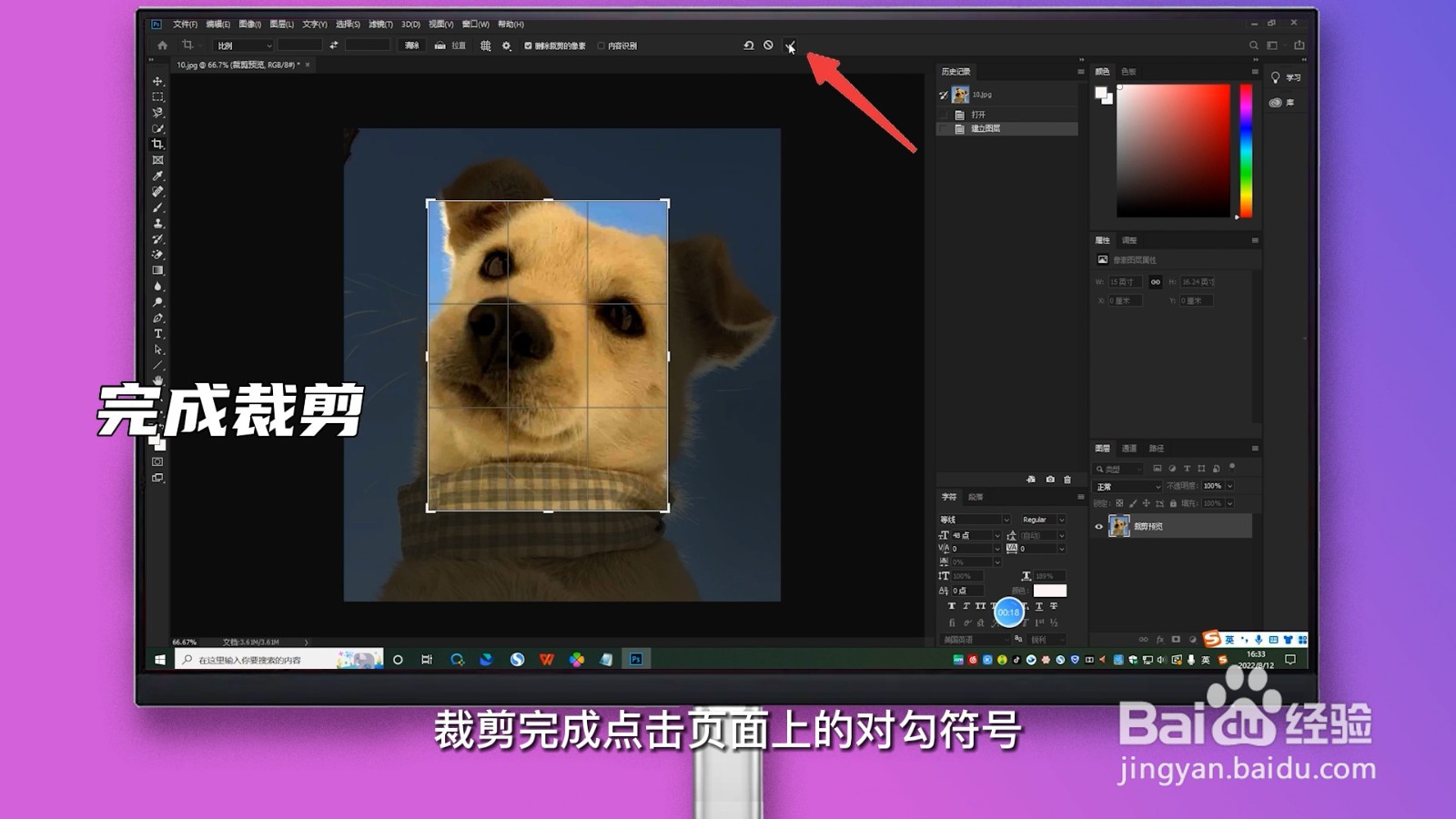Select the 10.jpg snapshot thumbnail in History
Image resolution: width=1456 pixels, height=819 pixels.
[x=960, y=95]
